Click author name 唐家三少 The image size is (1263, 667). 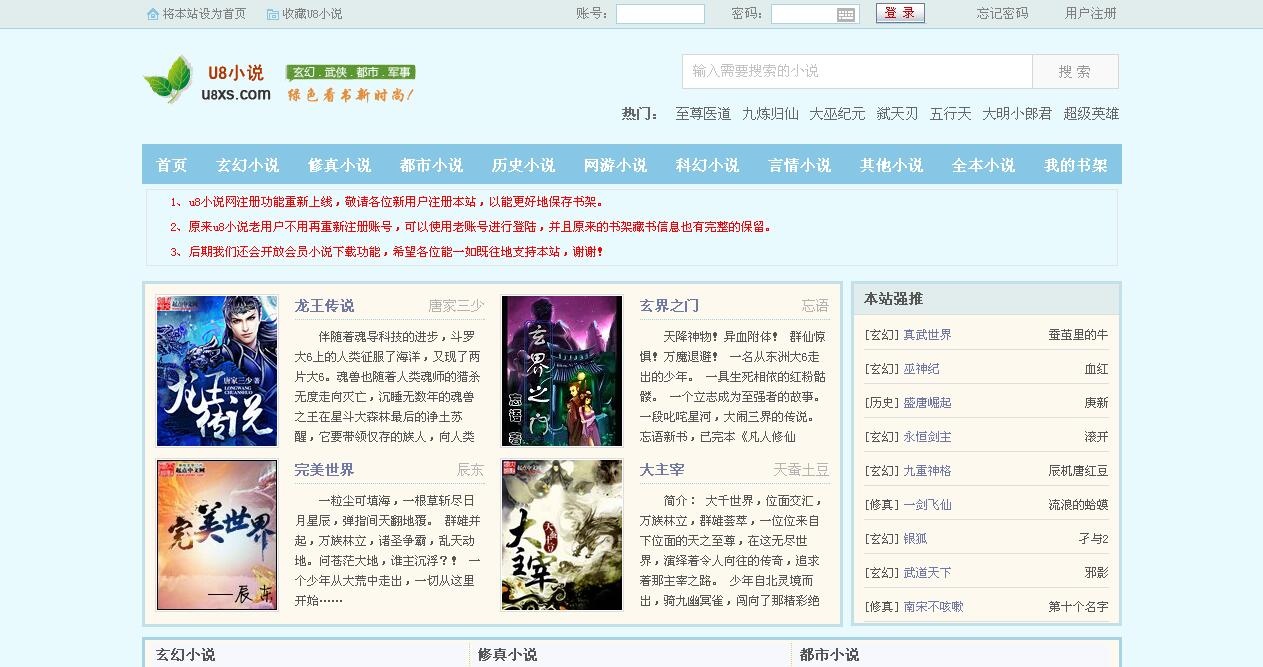pyautogui.click(x=456, y=306)
